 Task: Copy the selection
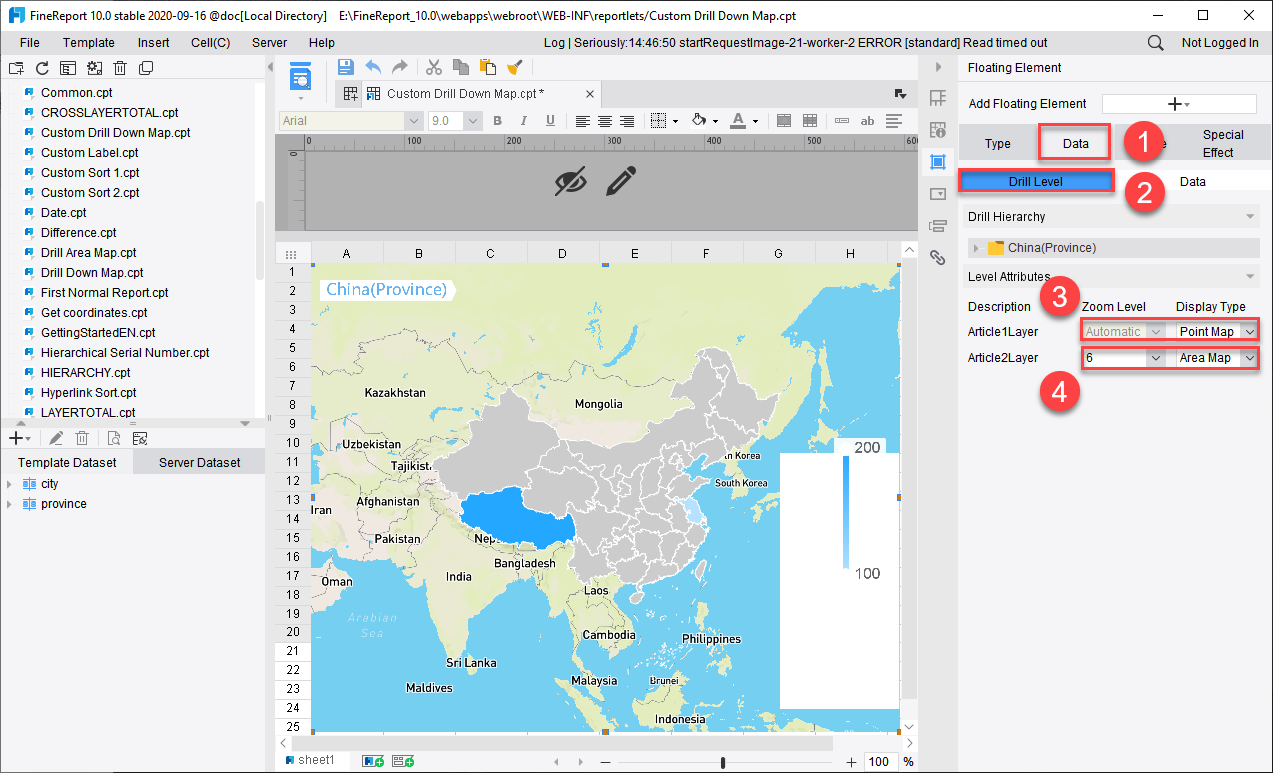click(461, 67)
